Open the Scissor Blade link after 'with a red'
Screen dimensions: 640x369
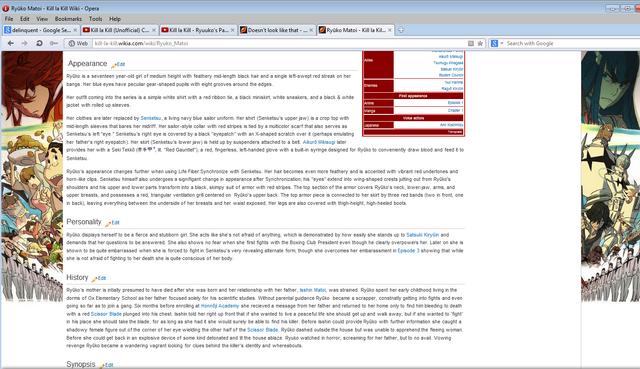[x=106, y=314]
